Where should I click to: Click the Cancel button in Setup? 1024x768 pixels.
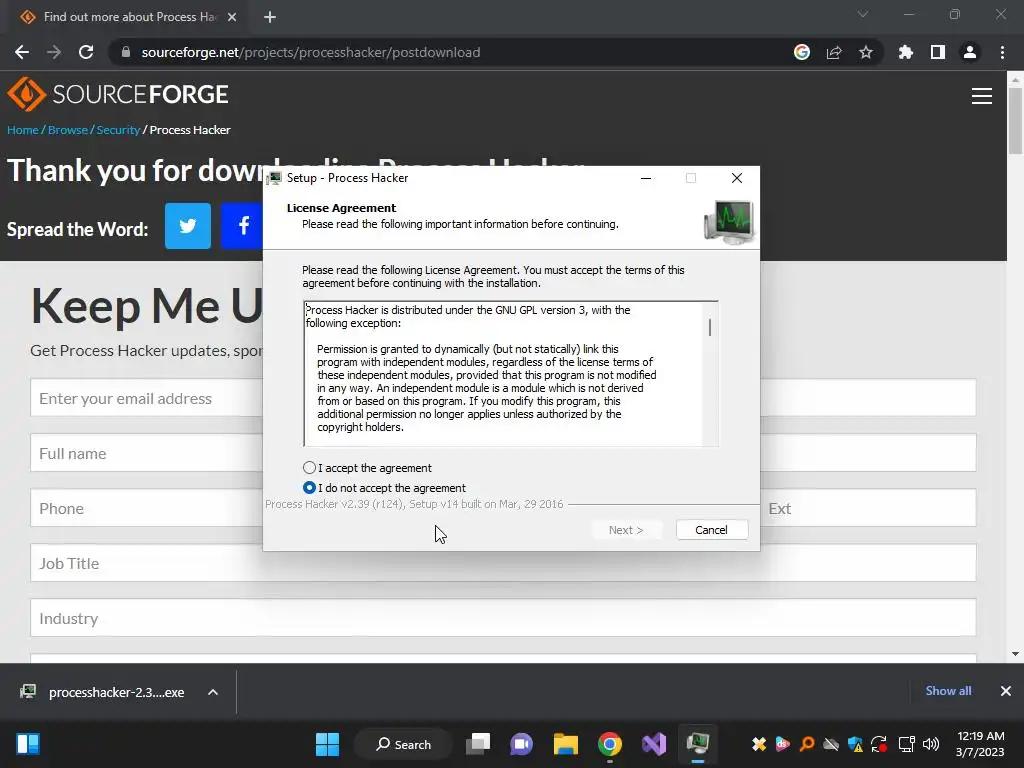point(711,530)
